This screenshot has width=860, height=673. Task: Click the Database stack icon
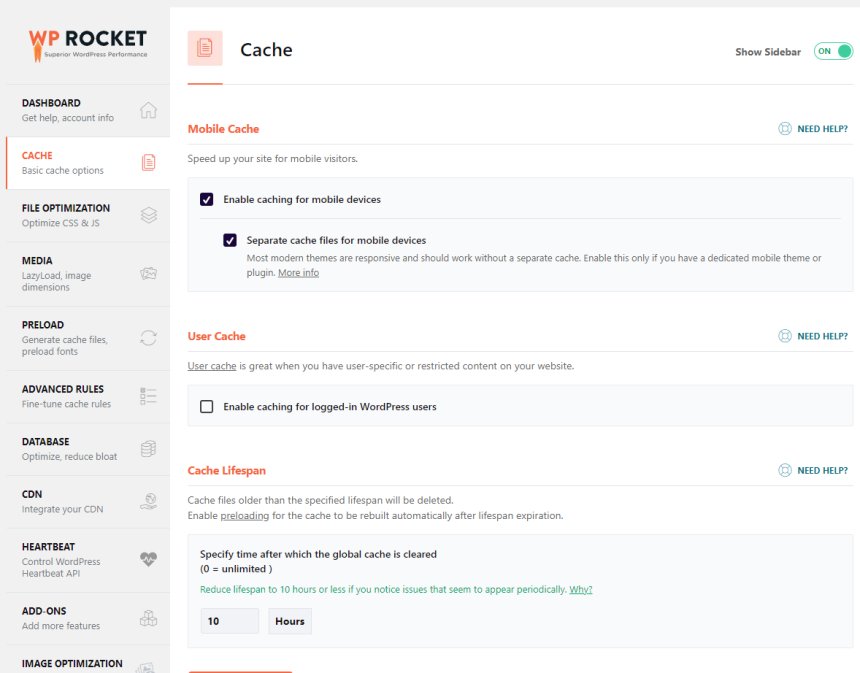pyautogui.click(x=148, y=449)
